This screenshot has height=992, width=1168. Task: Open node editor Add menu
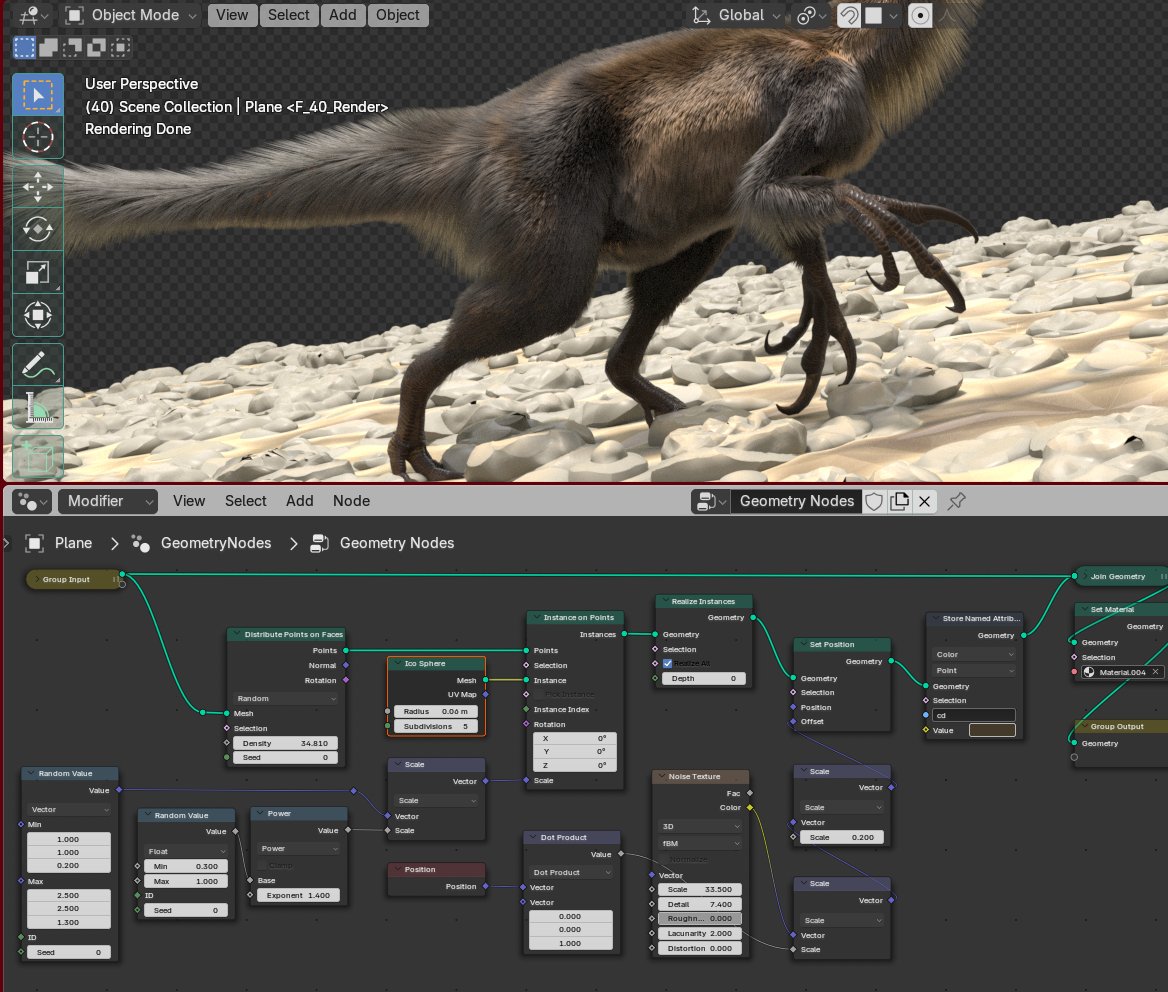coord(299,501)
